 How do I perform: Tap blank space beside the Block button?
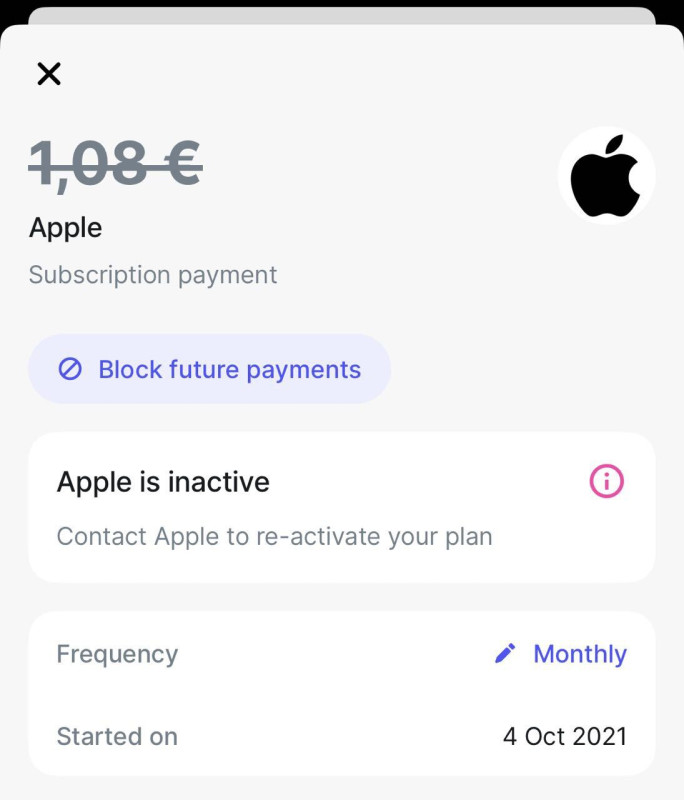tap(520, 369)
